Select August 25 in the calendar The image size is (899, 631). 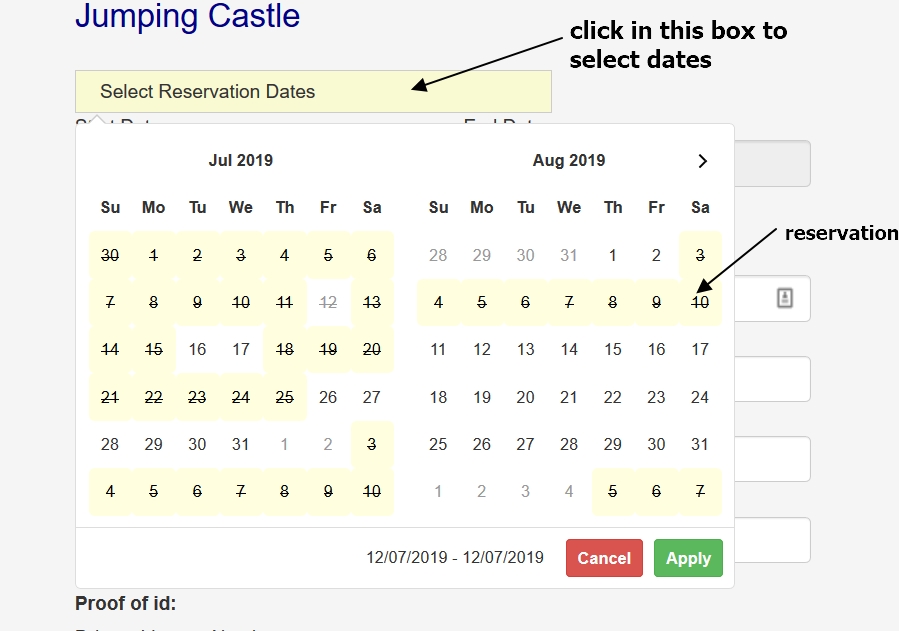pos(438,444)
